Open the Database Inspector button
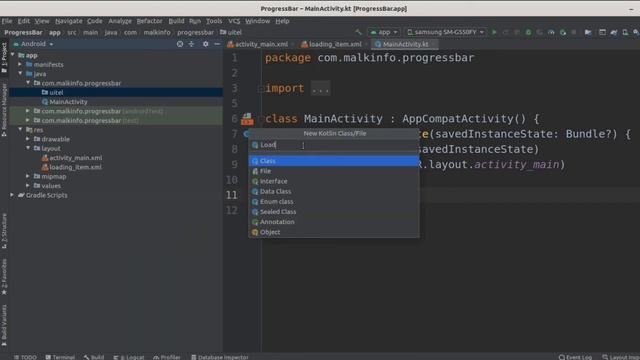 pyautogui.click(x=220, y=357)
